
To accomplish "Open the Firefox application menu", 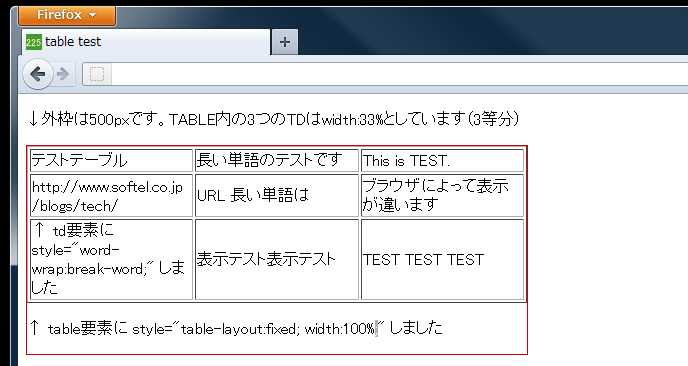I will pyautogui.click(x=67, y=15).
